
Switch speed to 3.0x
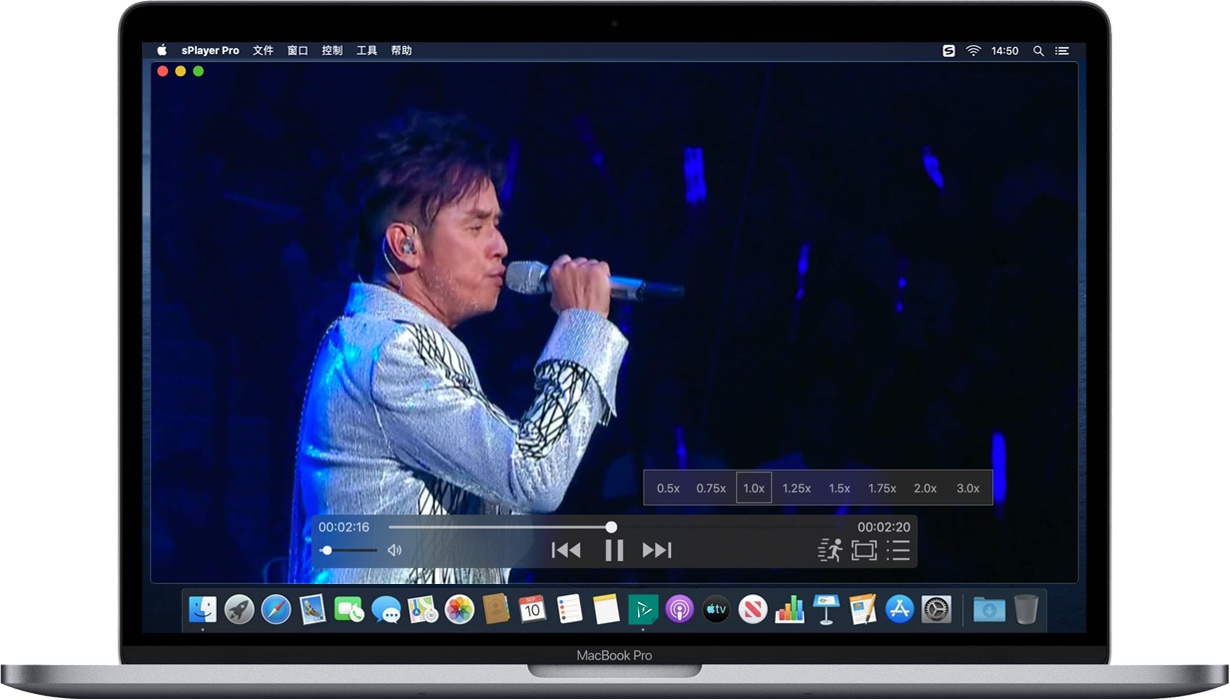(x=968, y=488)
